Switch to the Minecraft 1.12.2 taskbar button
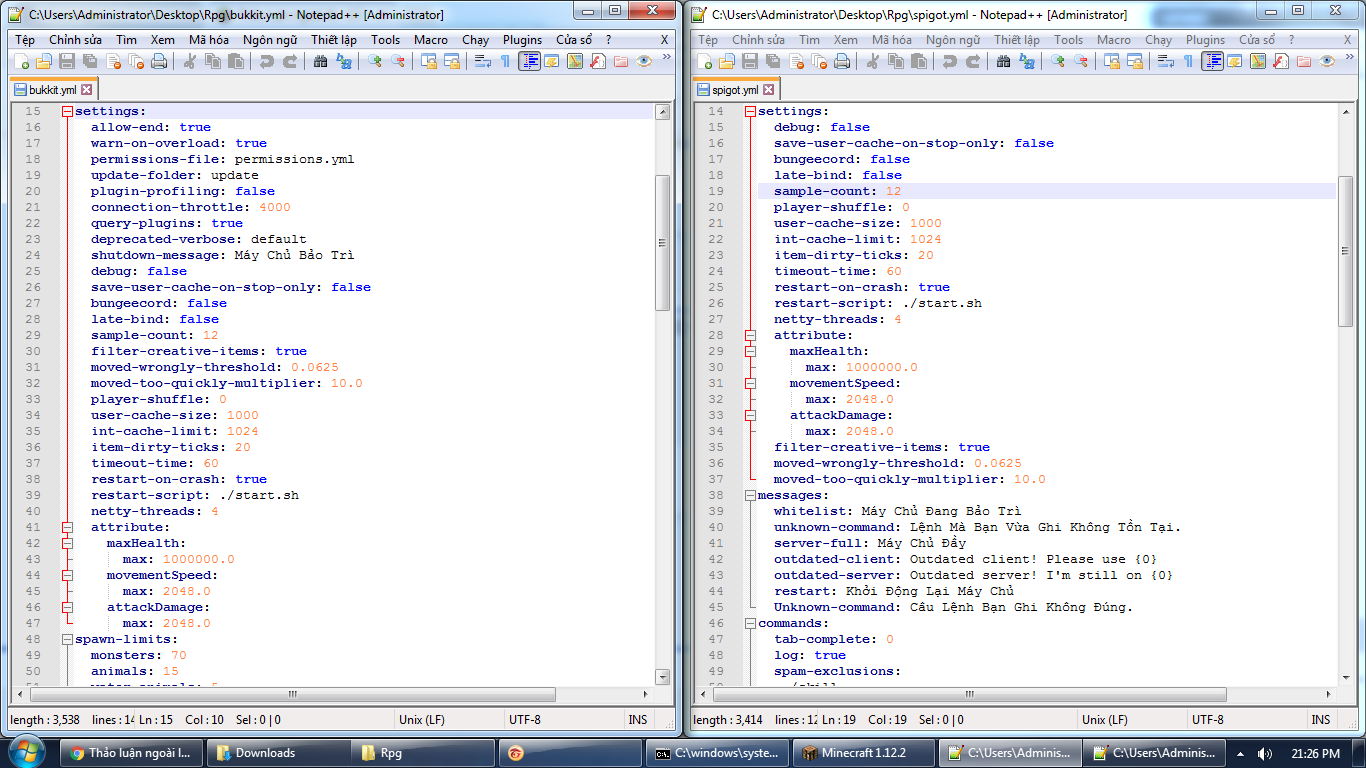The height and width of the screenshot is (768, 1366). tap(862, 753)
